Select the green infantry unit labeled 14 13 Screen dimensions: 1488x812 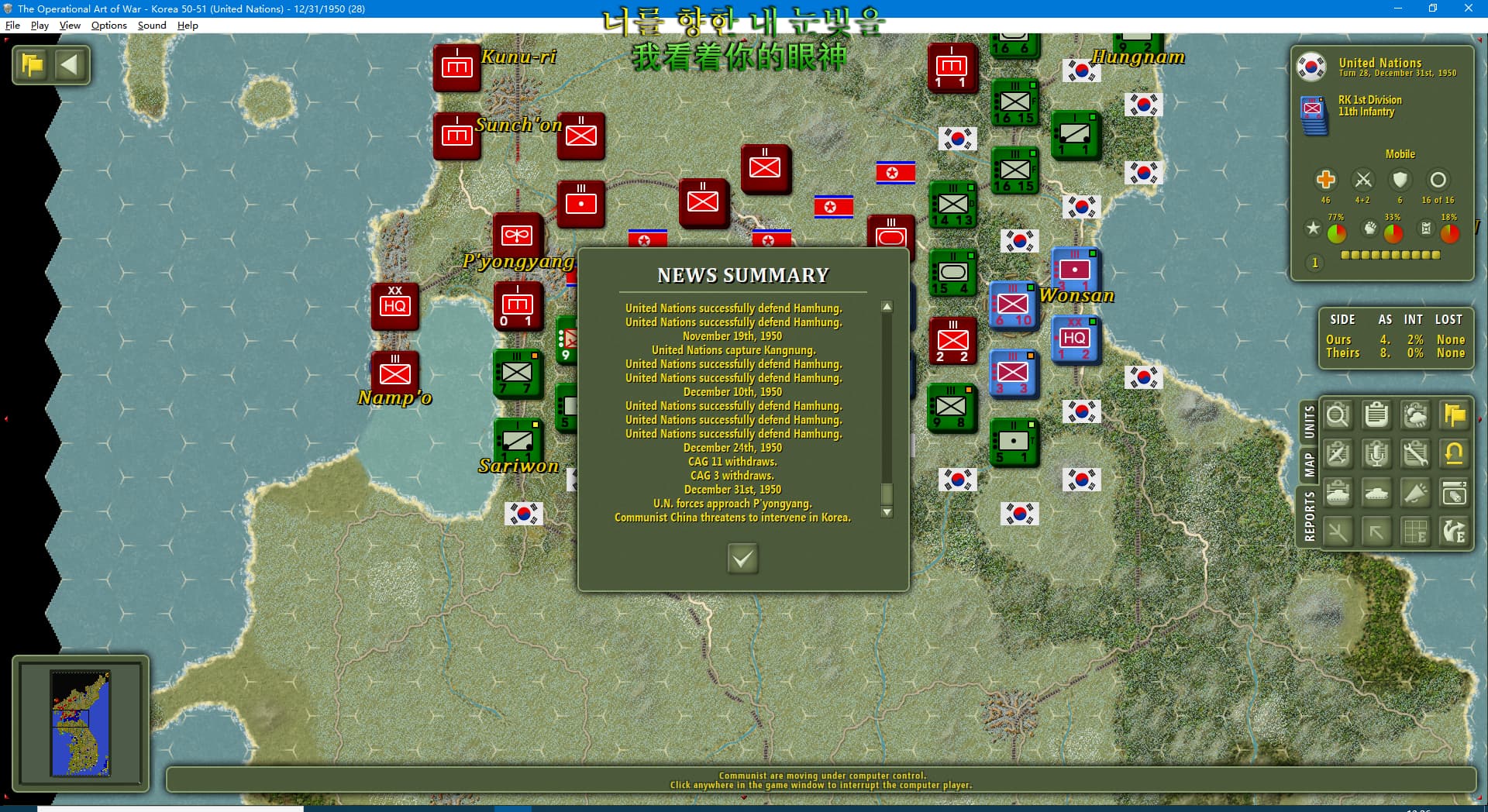click(x=952, y=205)
